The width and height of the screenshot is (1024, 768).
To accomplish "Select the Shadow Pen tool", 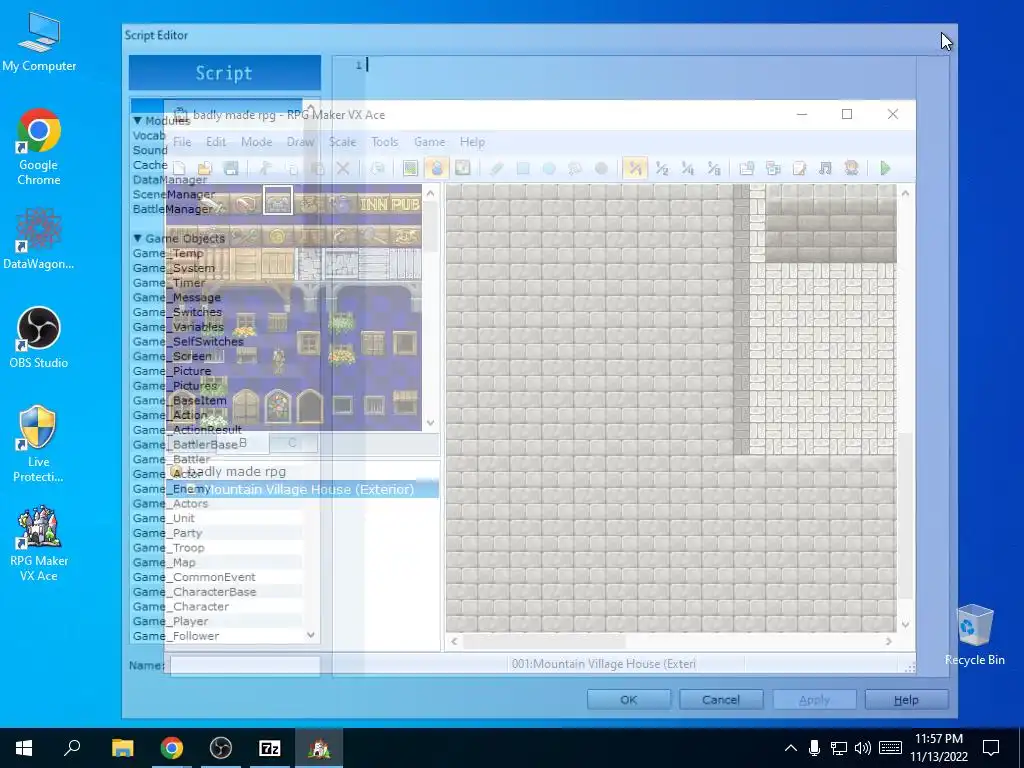I will pyautogui.click(x=601, y=168).
